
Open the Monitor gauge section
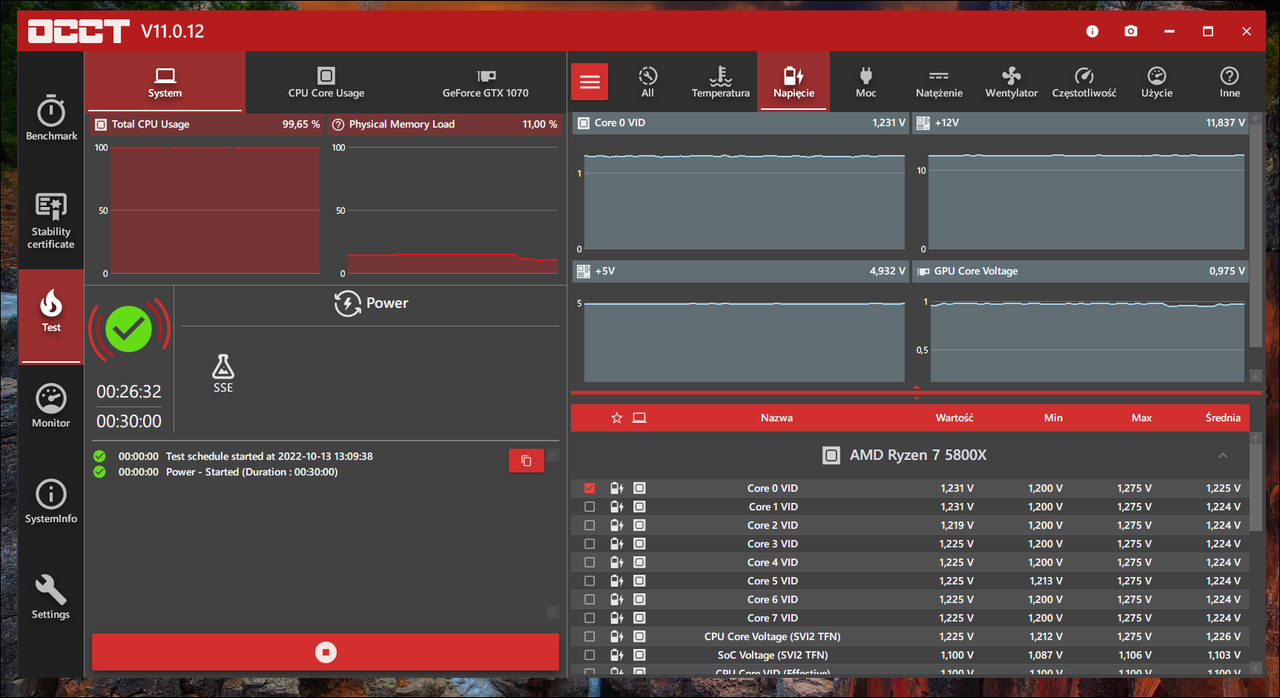[51, 405]
